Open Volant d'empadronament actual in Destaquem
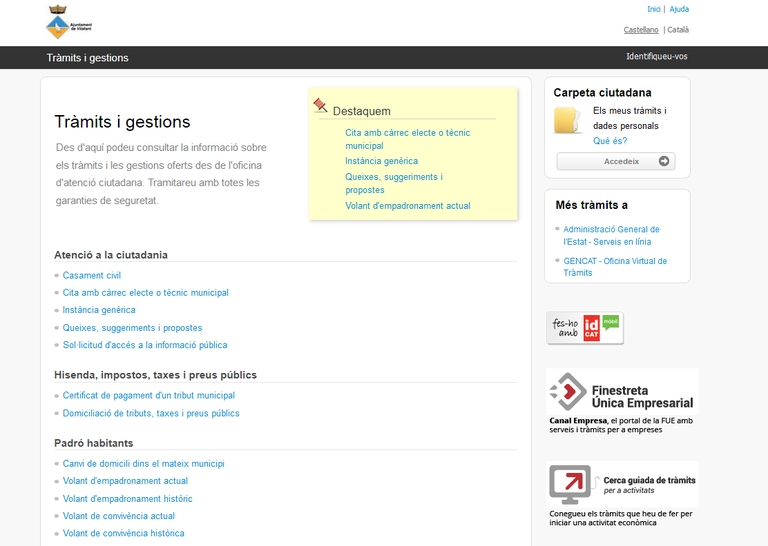Image resolution: width=768 pixels, height=546 pixels. 408,206
